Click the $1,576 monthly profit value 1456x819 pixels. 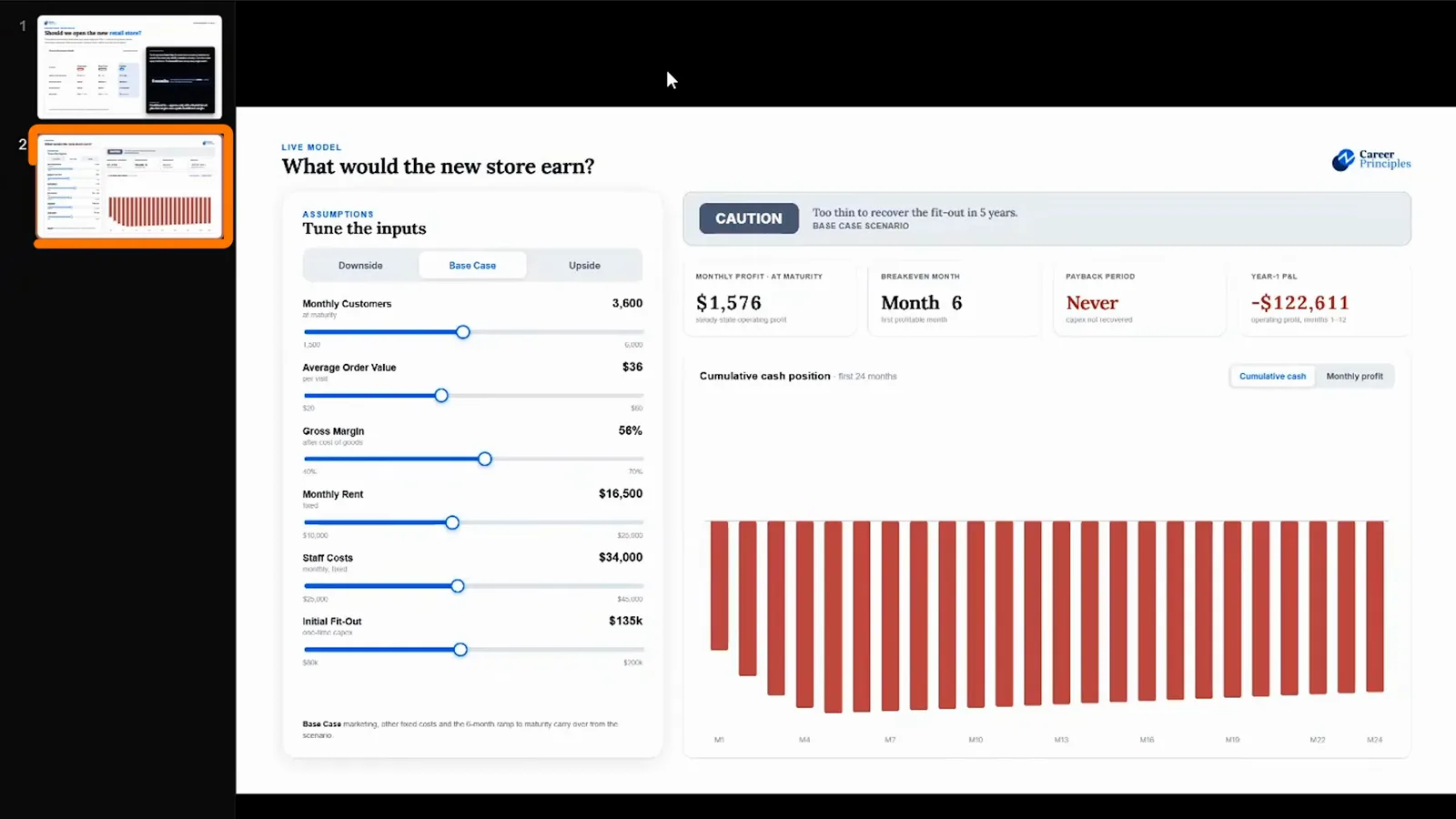(x=729, y=302)
